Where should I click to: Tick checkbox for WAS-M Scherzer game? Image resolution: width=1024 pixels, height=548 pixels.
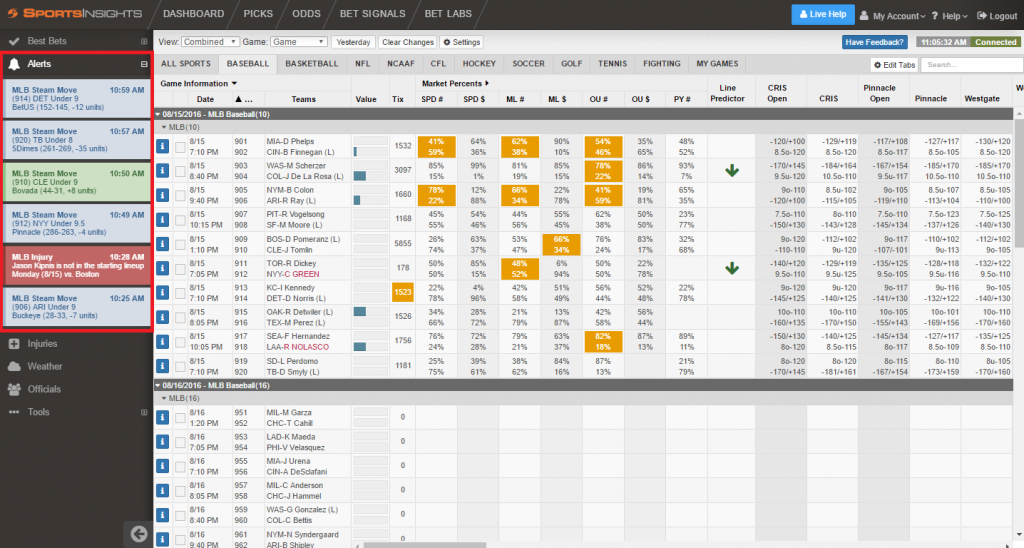coord(180,171)
